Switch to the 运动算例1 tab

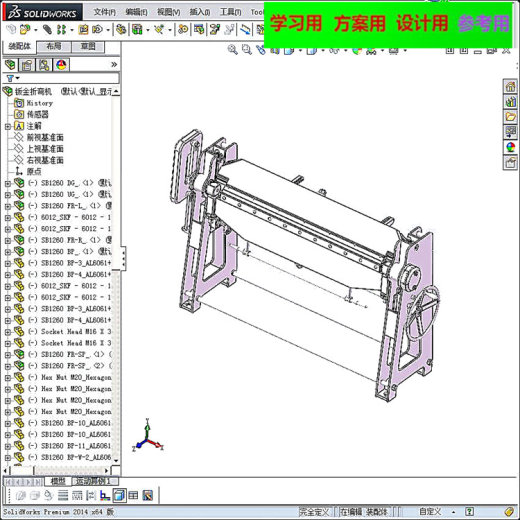95,481
